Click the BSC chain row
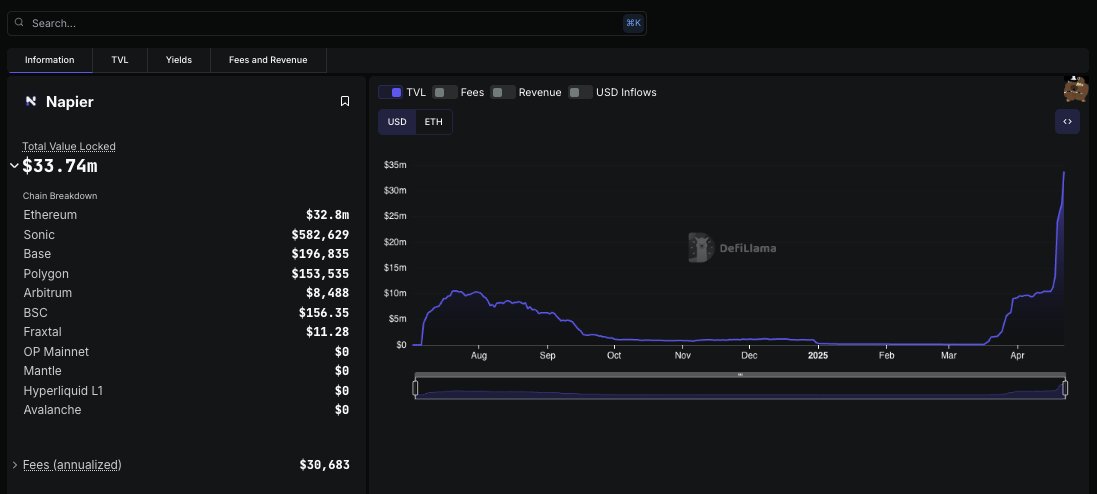Viewport: 1097px width, 494px height. click(186, 313)
